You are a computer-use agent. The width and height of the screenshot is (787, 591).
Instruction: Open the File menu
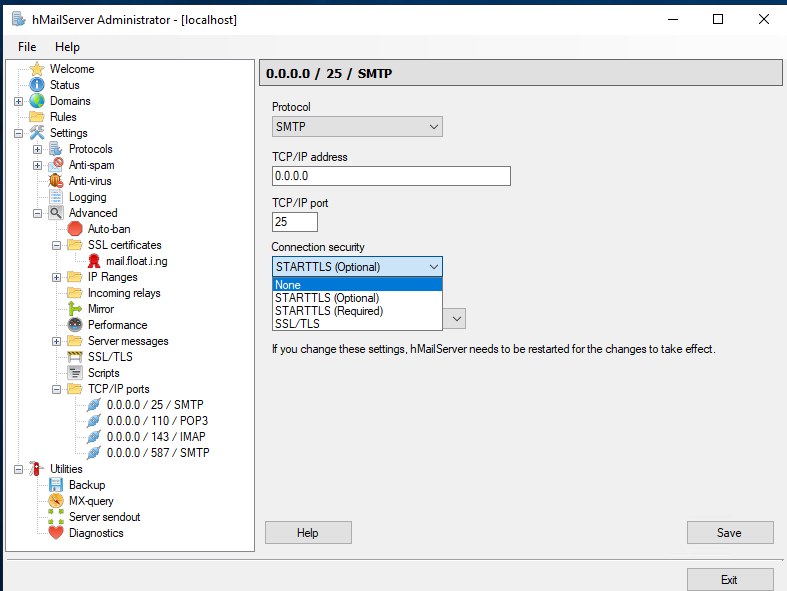click(x=27, y=47)
